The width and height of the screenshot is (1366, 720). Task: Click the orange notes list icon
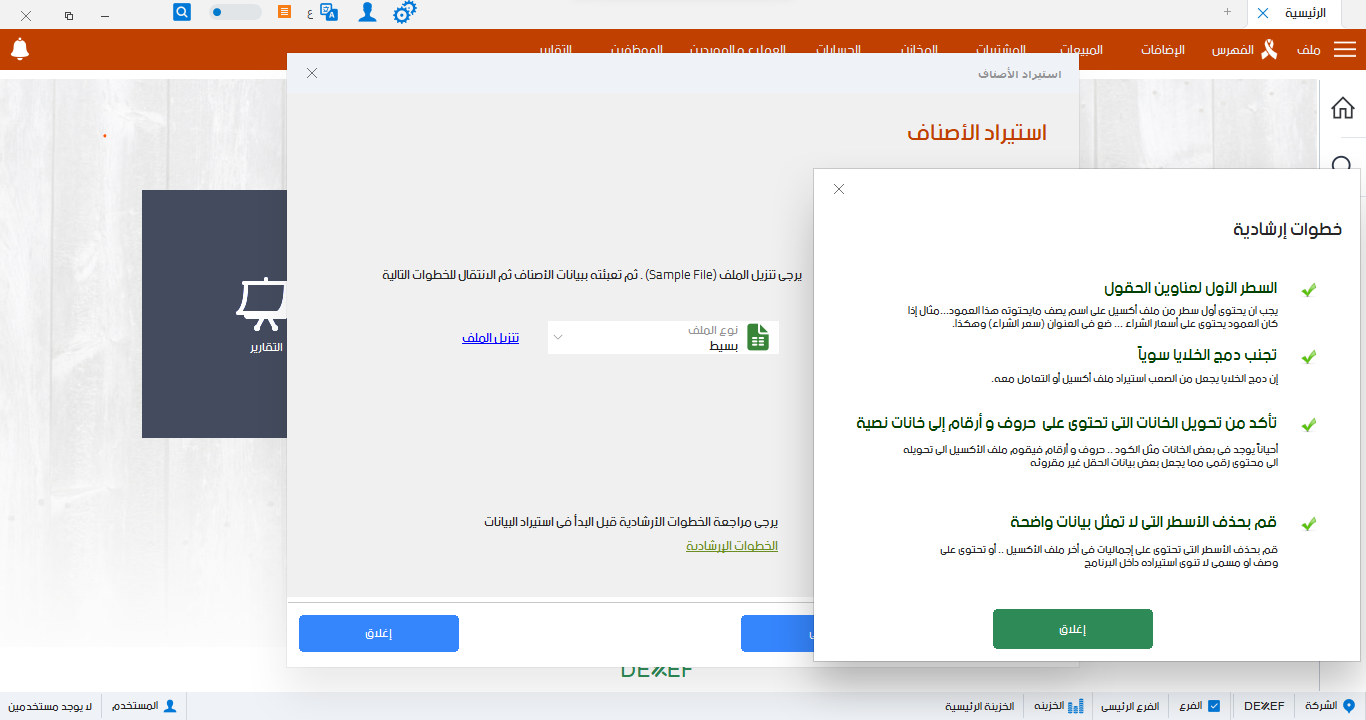click(285, 12)
